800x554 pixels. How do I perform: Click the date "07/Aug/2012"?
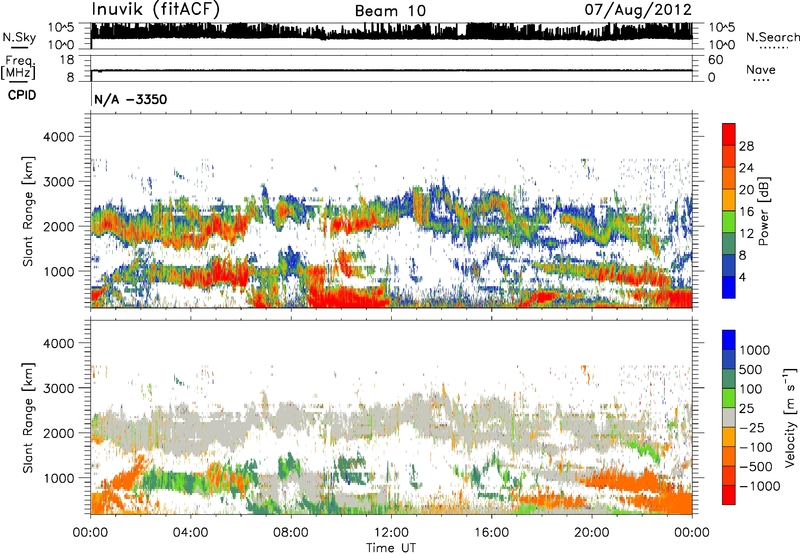638,10
